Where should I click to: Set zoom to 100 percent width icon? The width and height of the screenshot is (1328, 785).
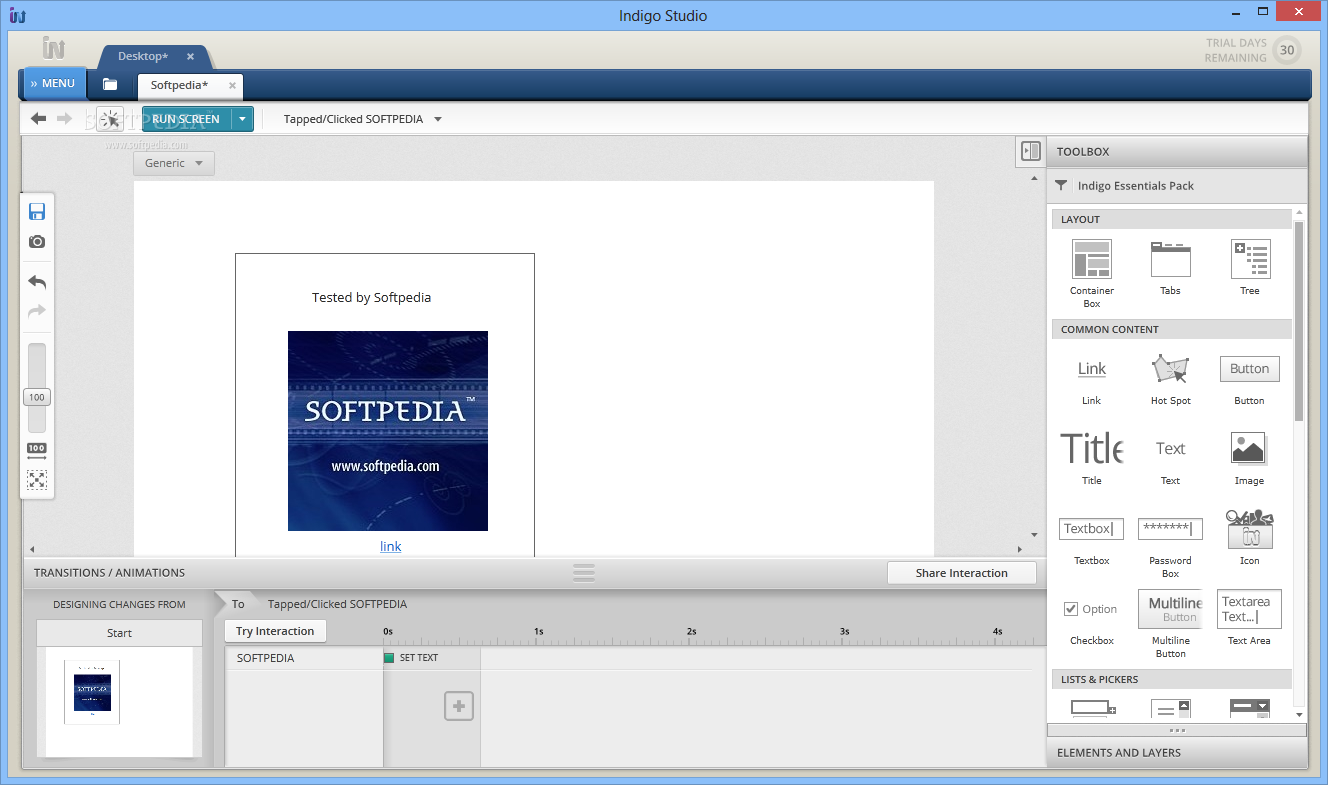[37, 451]
